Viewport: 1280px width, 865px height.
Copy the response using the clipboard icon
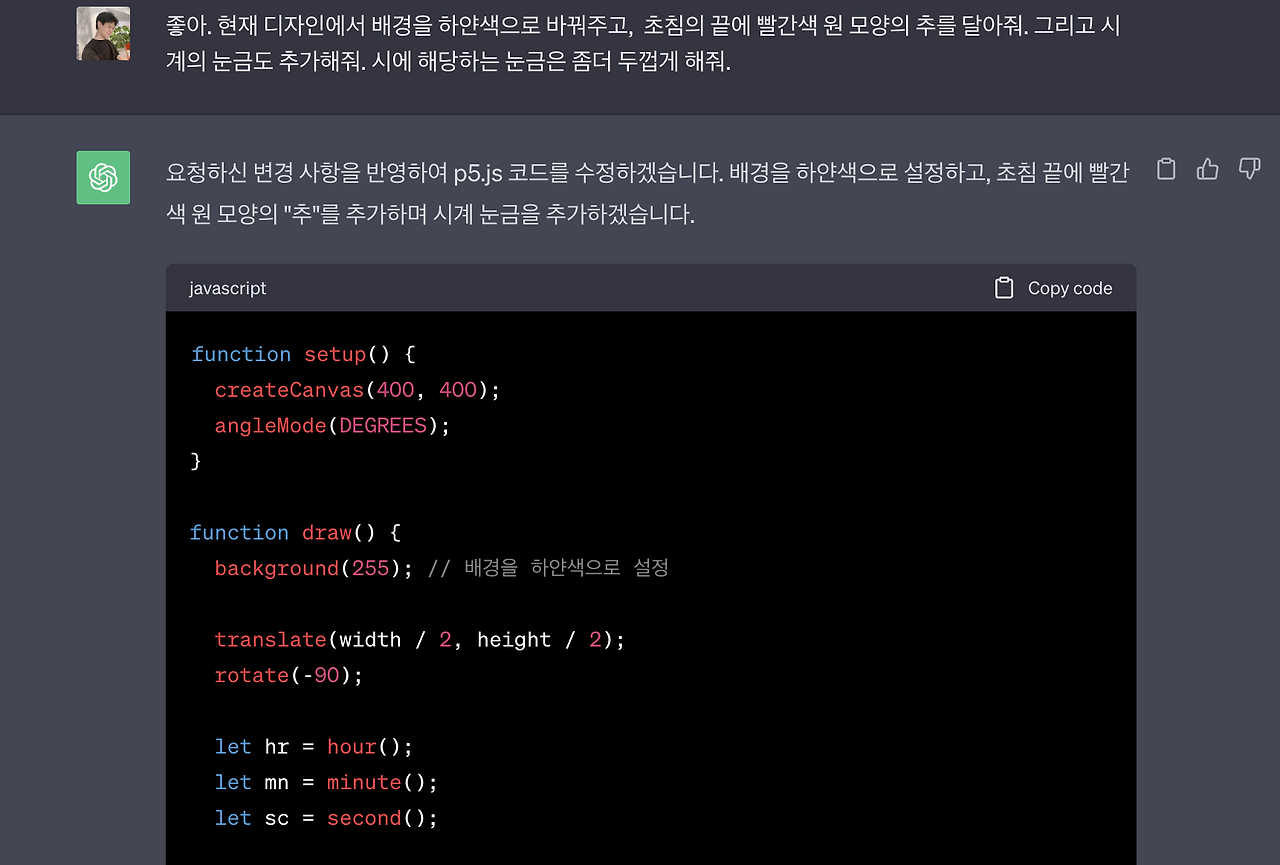(1166, 169)
